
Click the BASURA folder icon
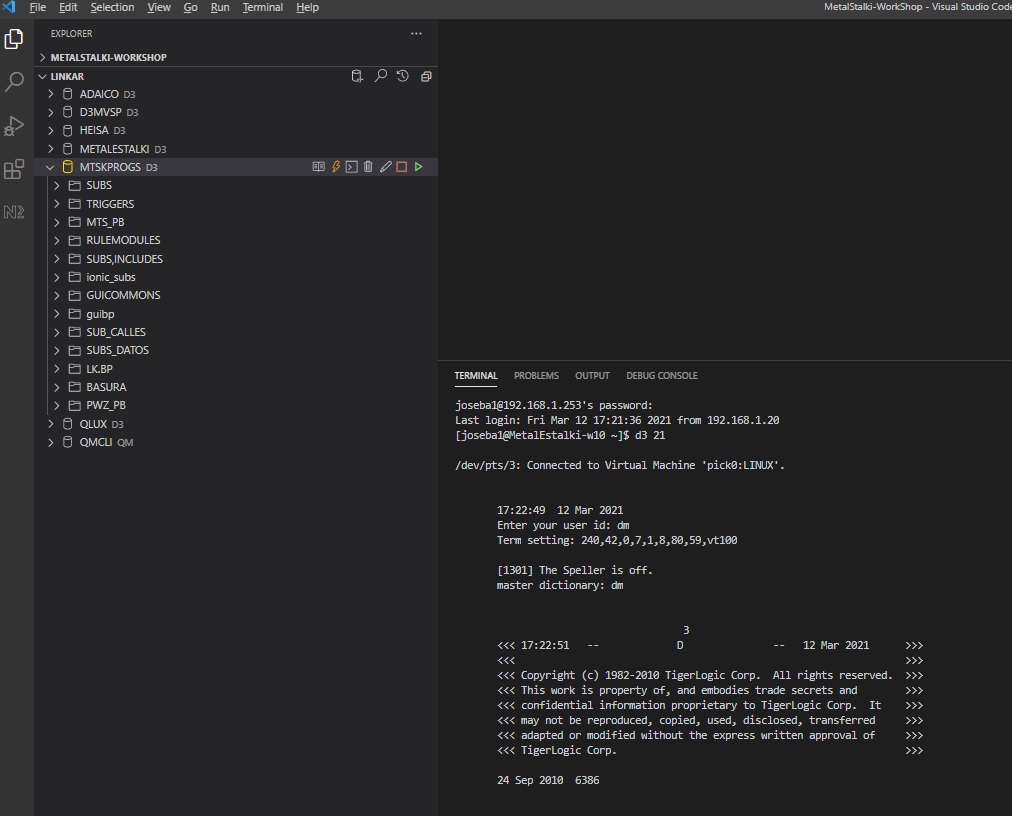click(75, 387)
